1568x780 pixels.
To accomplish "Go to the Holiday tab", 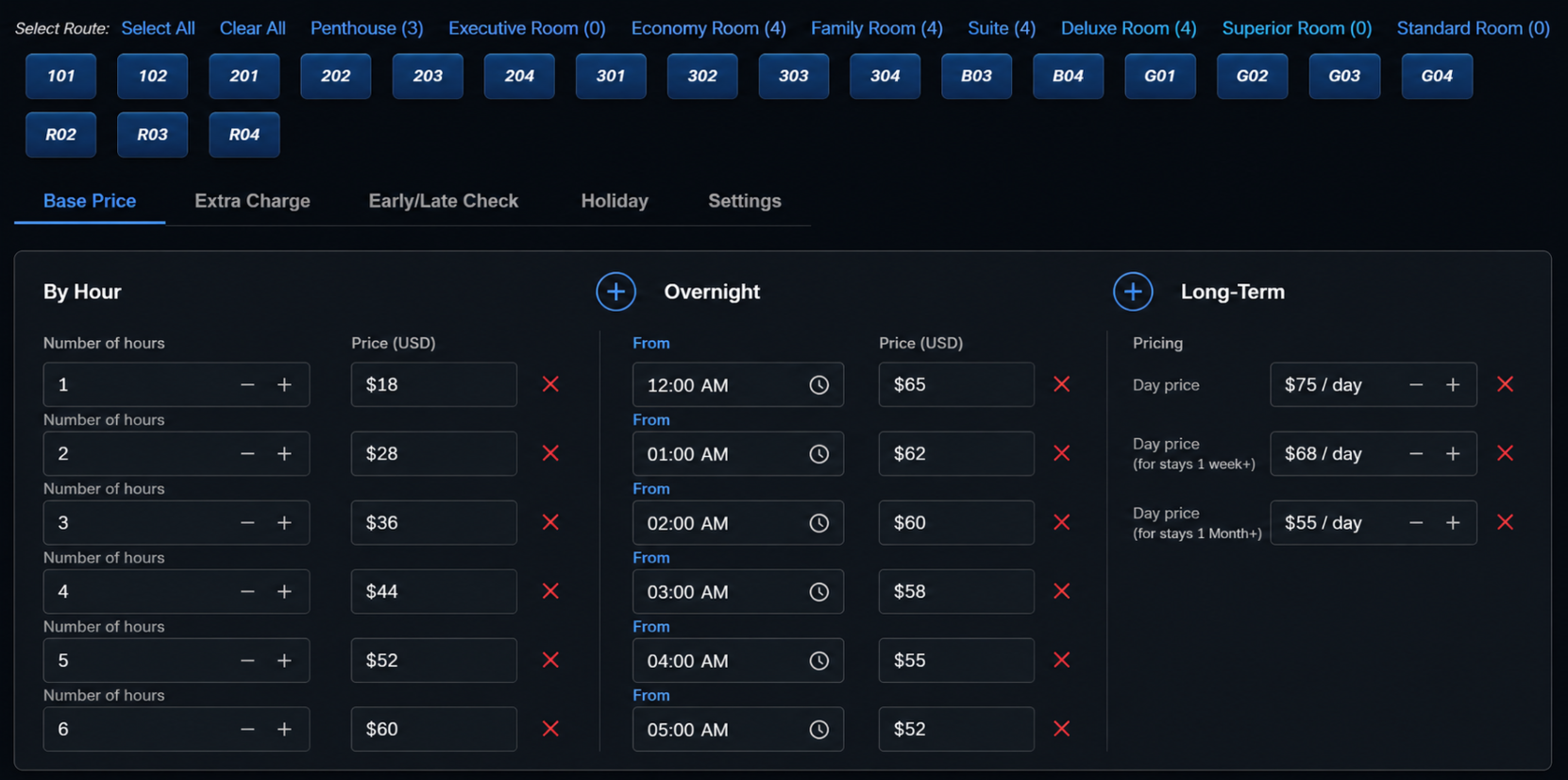I will coord(615,201).
